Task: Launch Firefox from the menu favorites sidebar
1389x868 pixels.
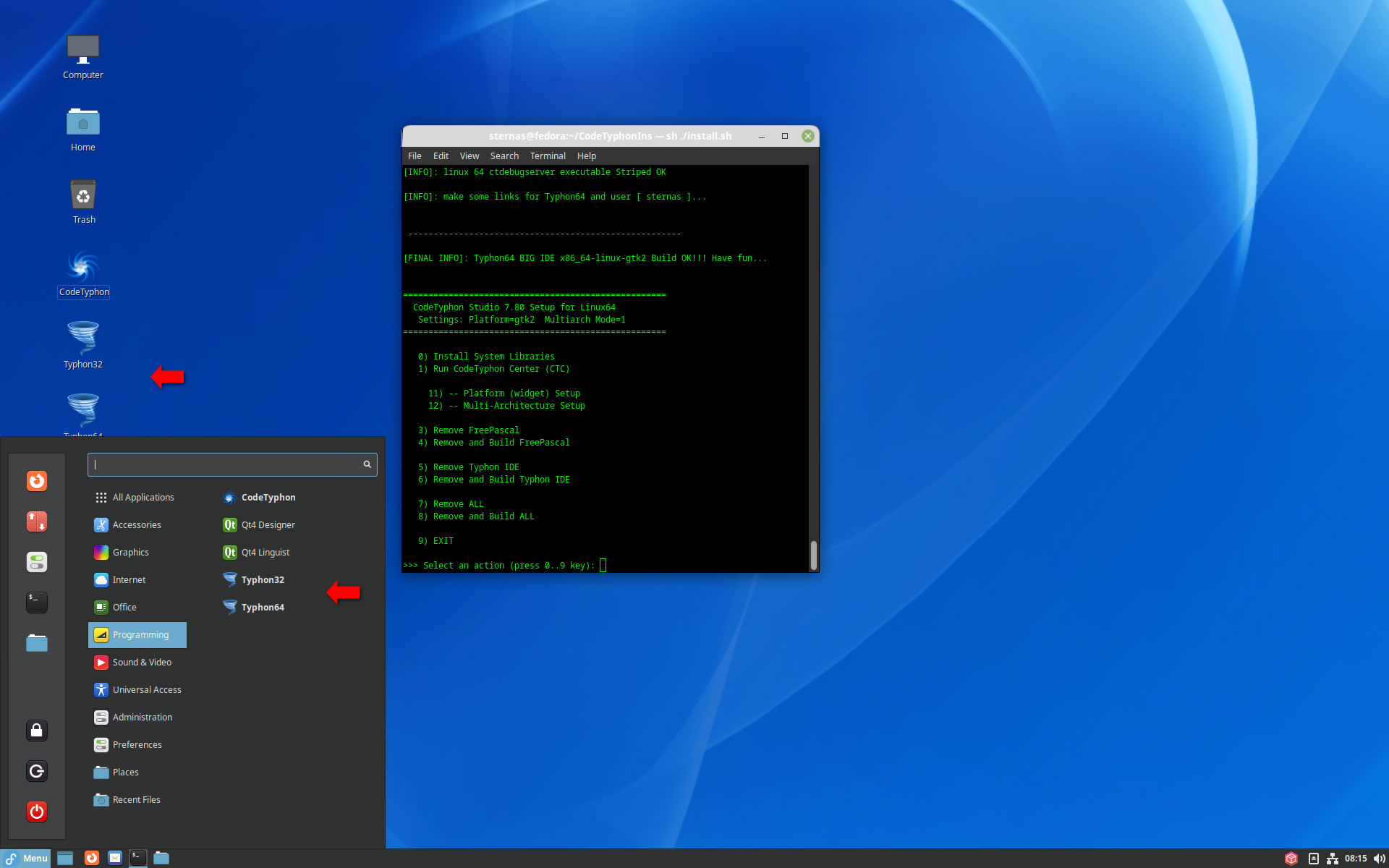Action: (37, 481)
